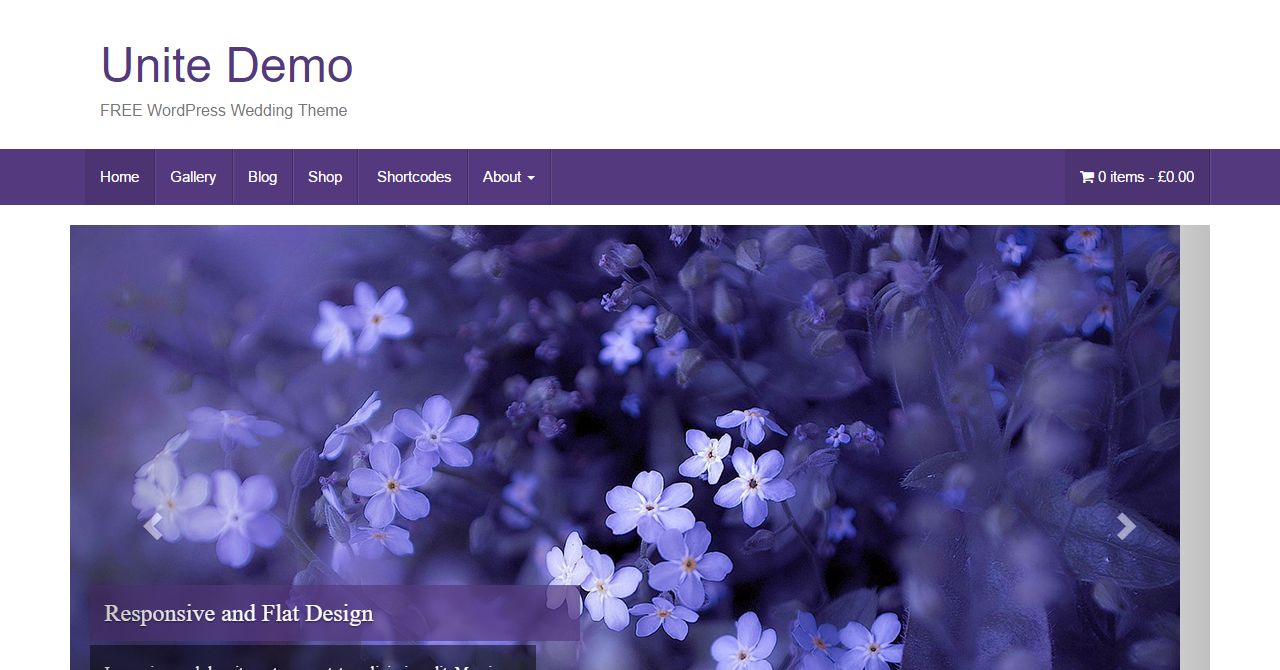Open the Gallery page from navbar

pyautogui.click(x=193, y=177)
